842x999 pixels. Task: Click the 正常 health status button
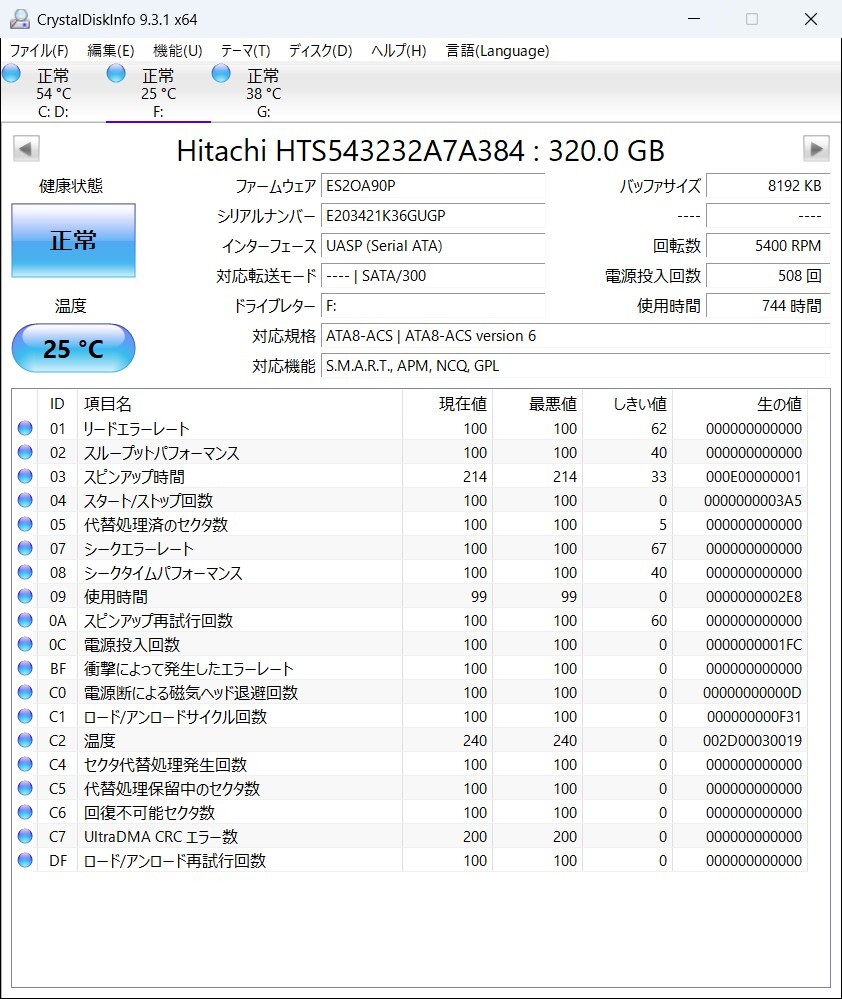coord(73,240)
